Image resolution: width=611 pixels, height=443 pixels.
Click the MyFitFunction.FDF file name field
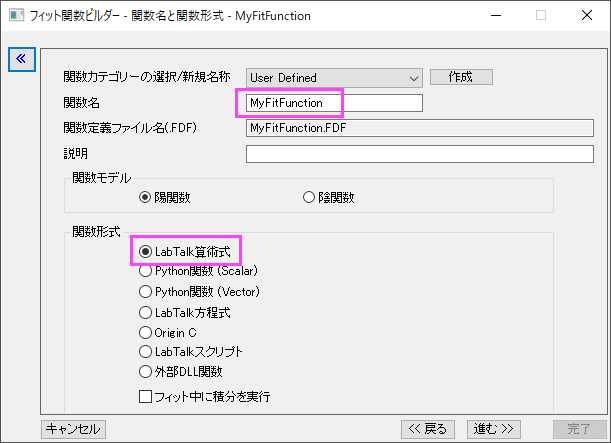pos(420,128)
